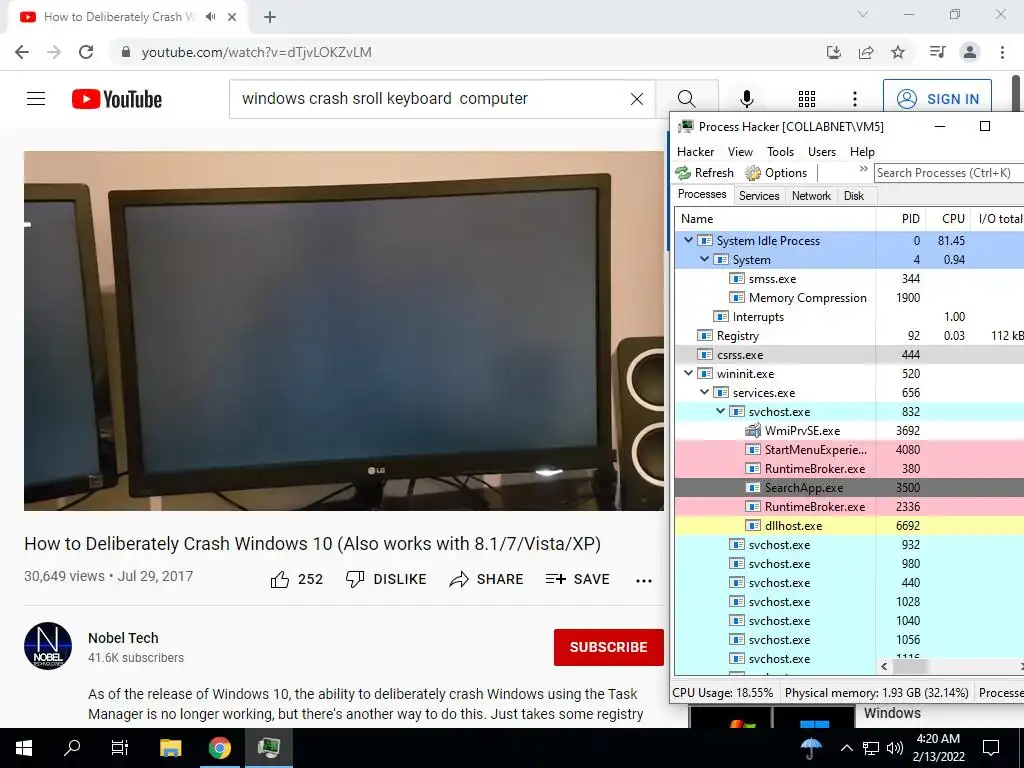The image size is (1024, 768).
Task: Open File Explorer from taskbar
Action: [170, 748]
